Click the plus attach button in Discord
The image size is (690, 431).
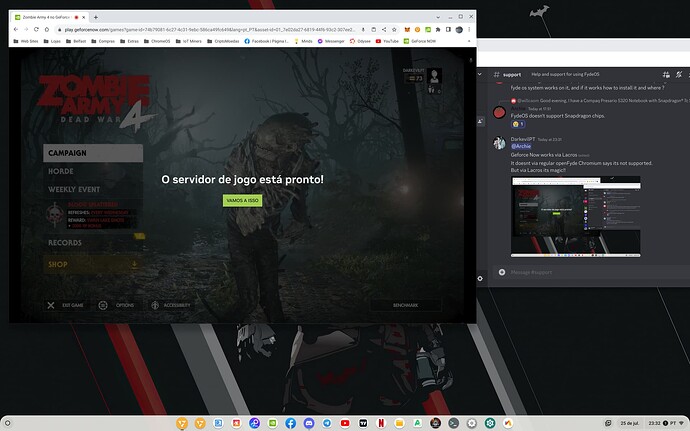[502, 272]
